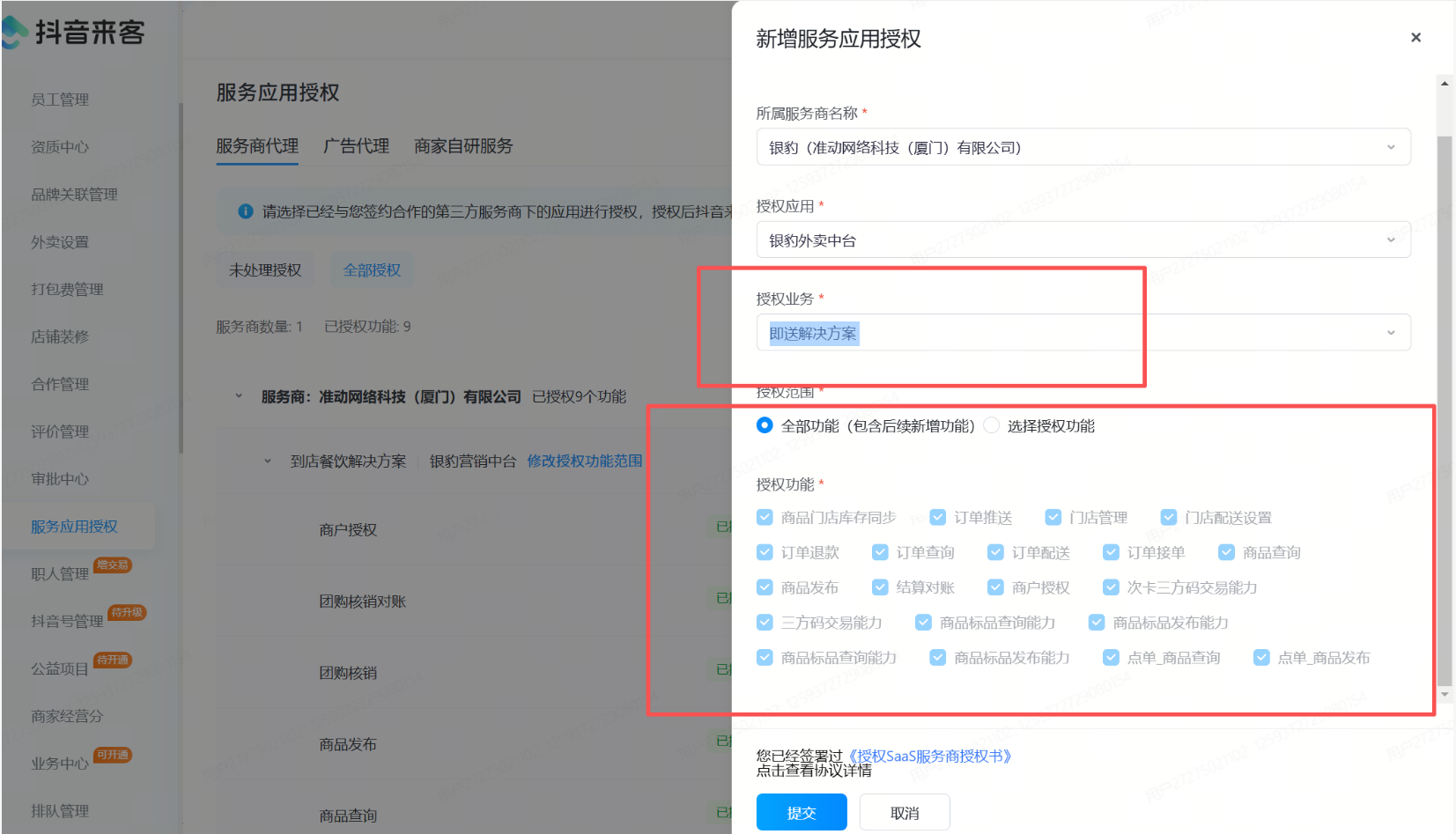
Task: Select 未处理授权 filter
Action: click(x=265, y=269)
